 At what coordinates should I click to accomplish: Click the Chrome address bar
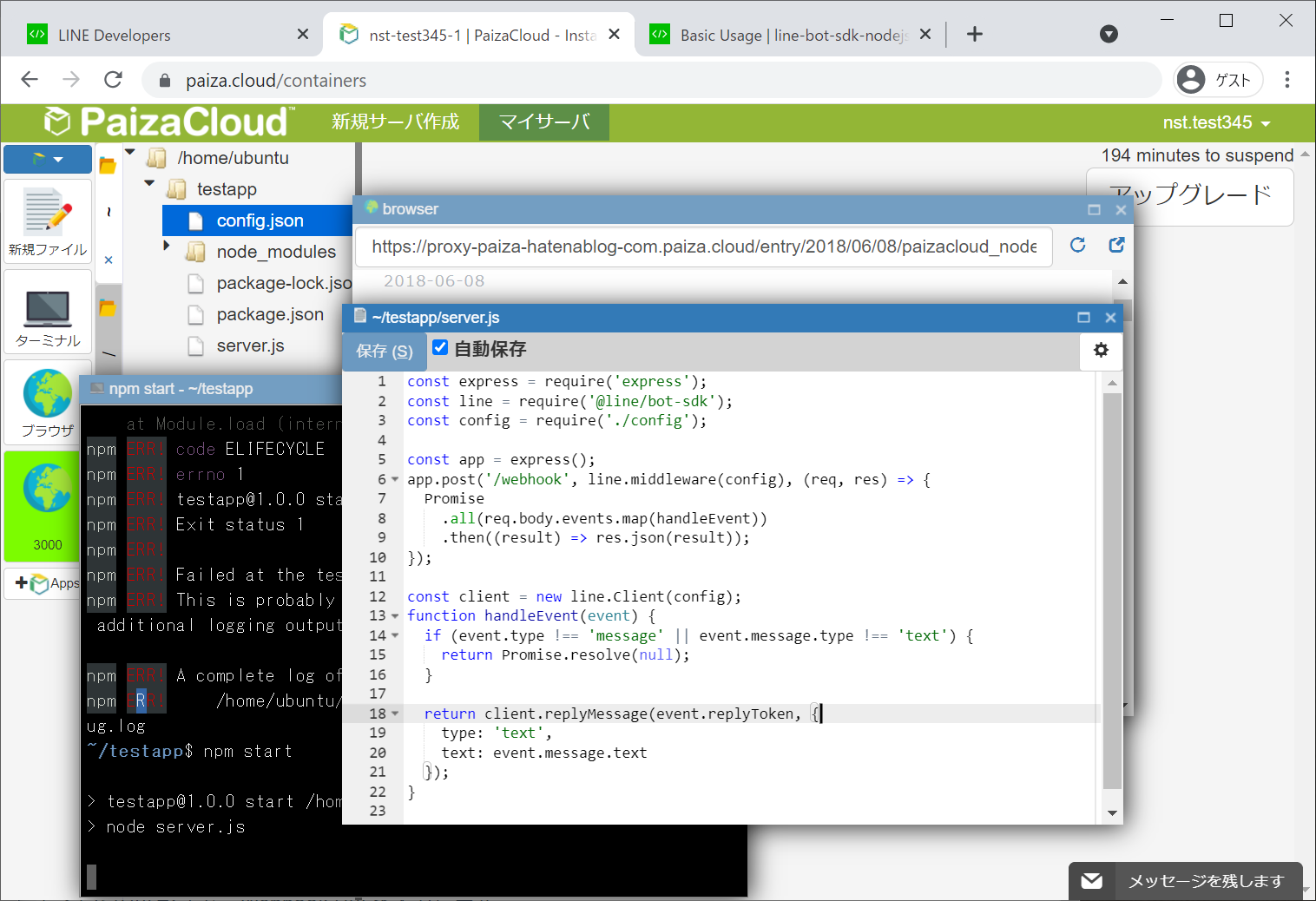[651, 80]
